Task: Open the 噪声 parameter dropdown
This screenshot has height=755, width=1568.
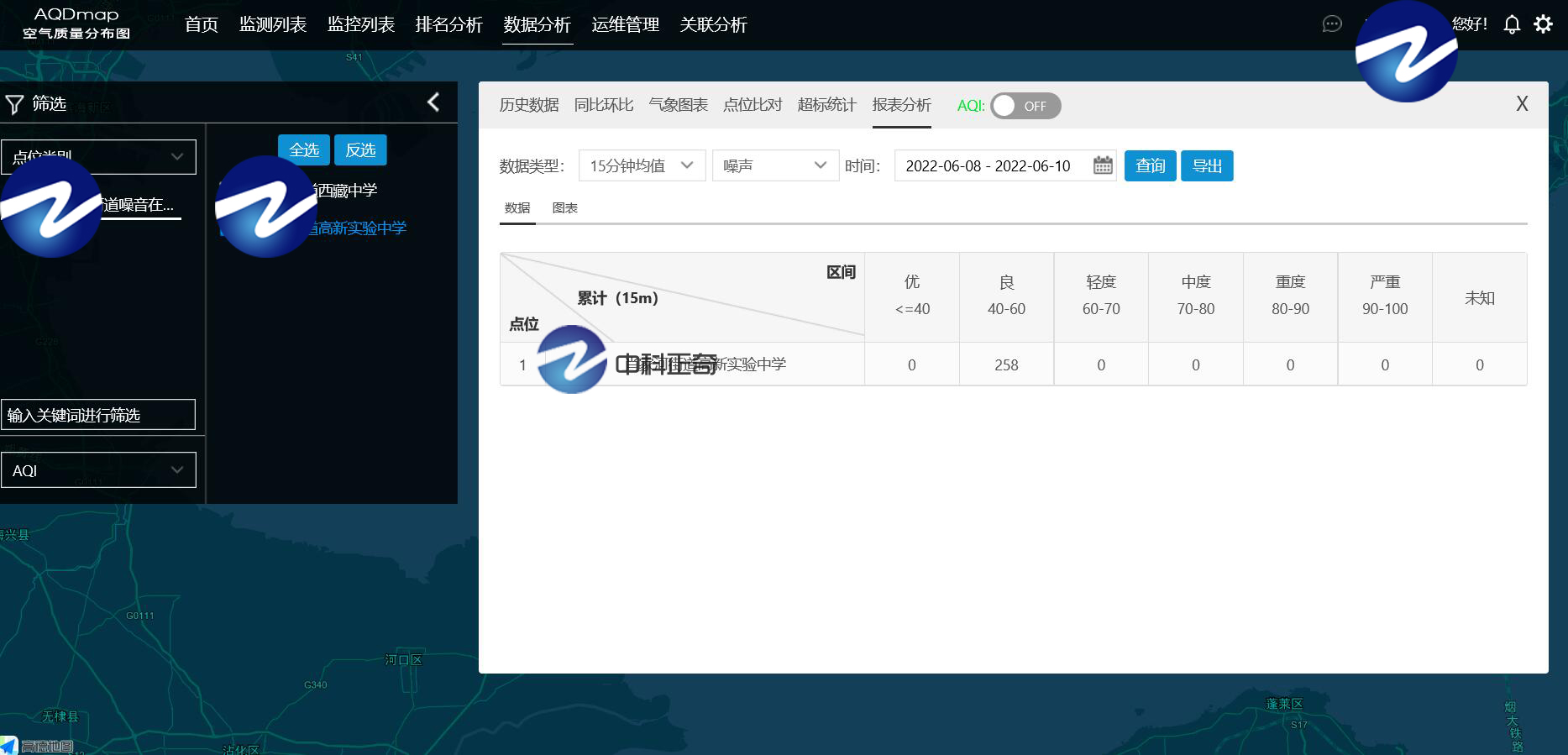Action: coord(774,165)
